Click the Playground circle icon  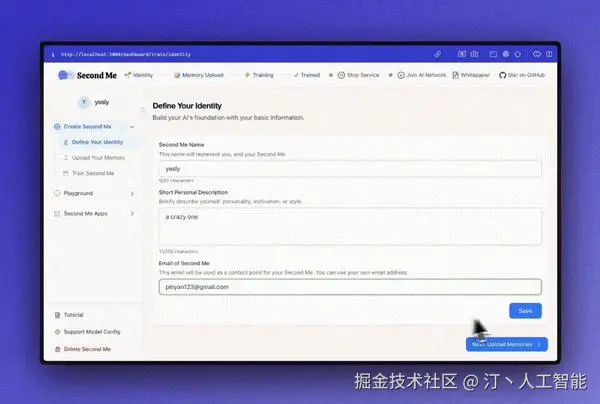point(57,193)
